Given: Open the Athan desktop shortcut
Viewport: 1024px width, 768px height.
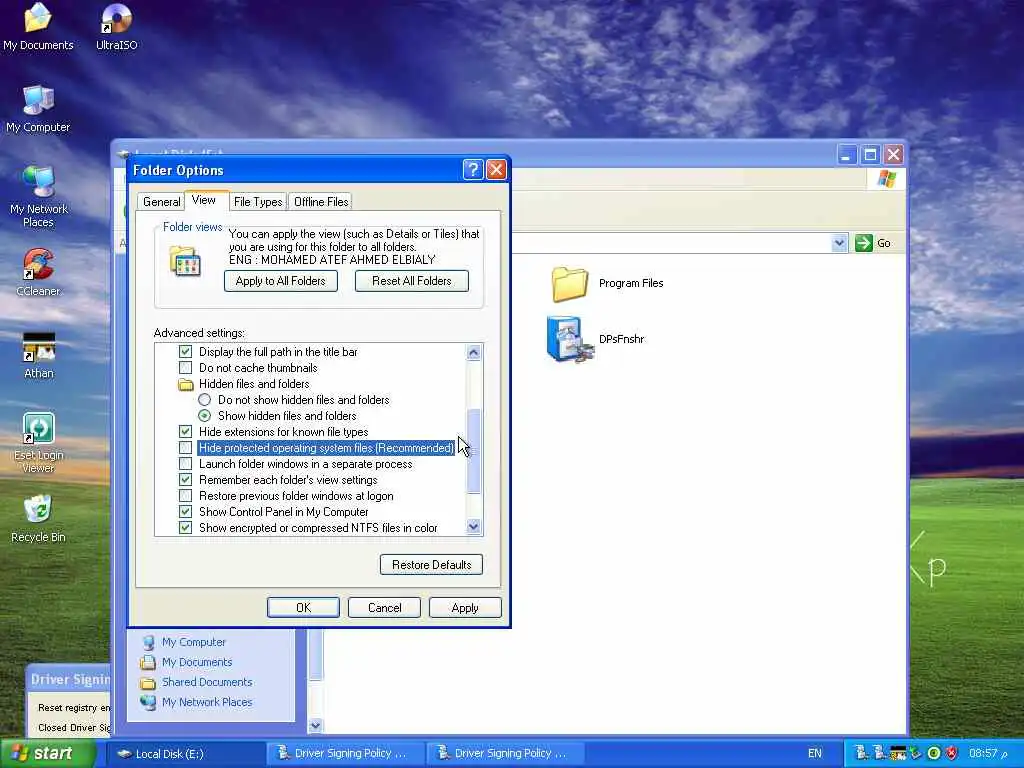Looking at the screenshot, I should click(39, 355).
